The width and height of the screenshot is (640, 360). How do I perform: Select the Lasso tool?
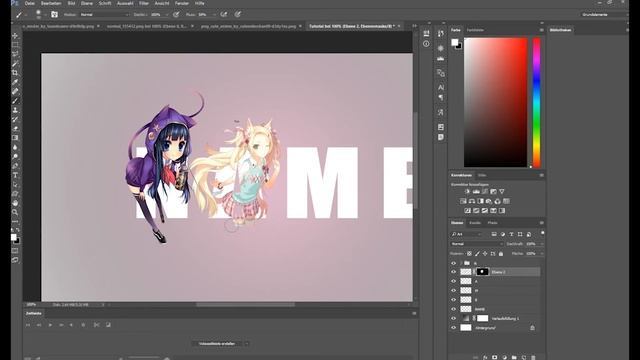(15, 54)
